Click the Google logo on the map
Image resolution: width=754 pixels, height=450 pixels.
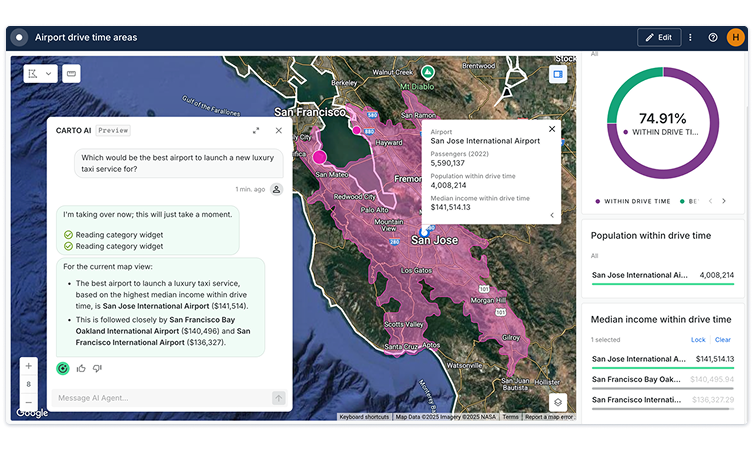pos(32,412)
